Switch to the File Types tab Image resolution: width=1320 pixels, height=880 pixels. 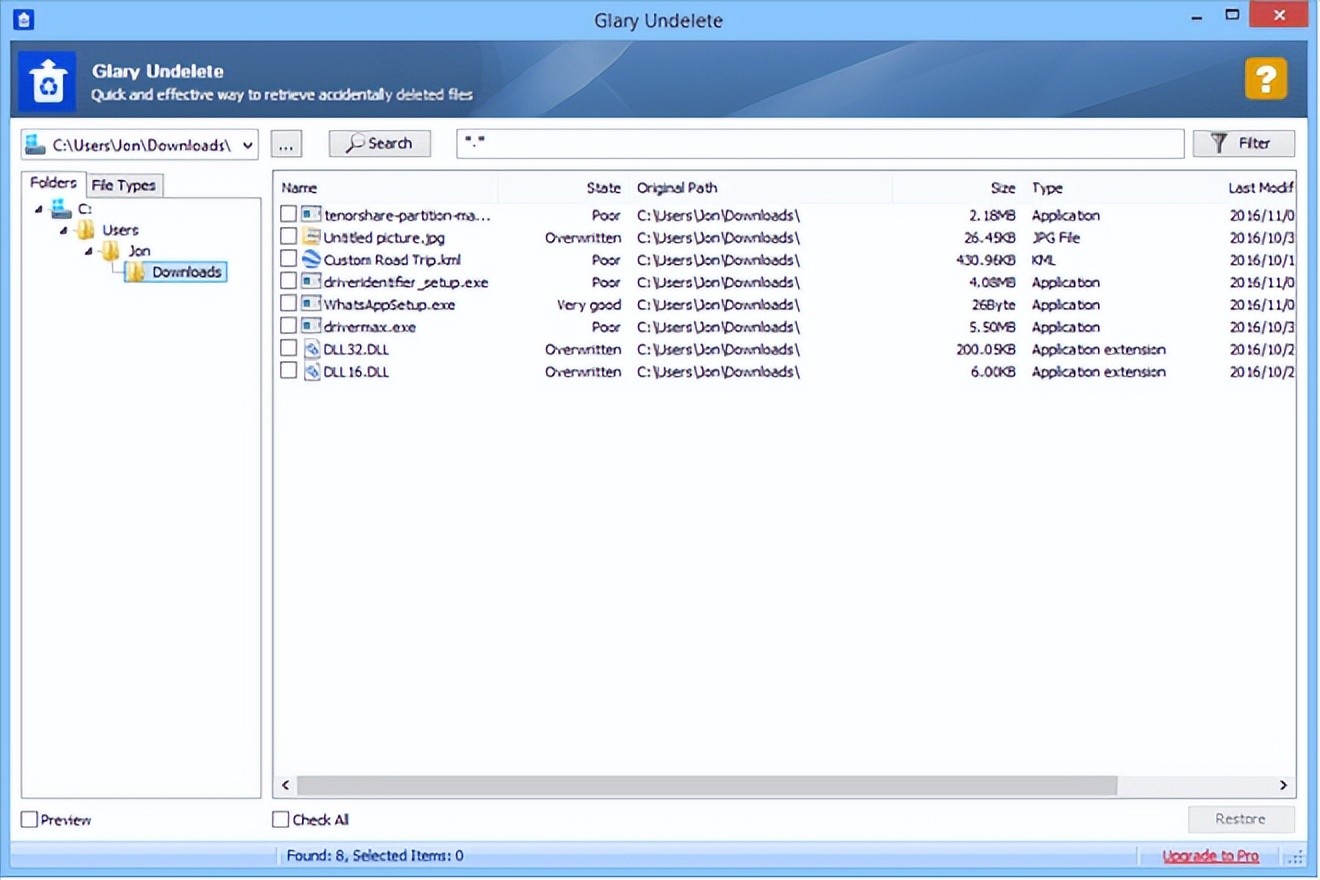click(x=123, y=185)
